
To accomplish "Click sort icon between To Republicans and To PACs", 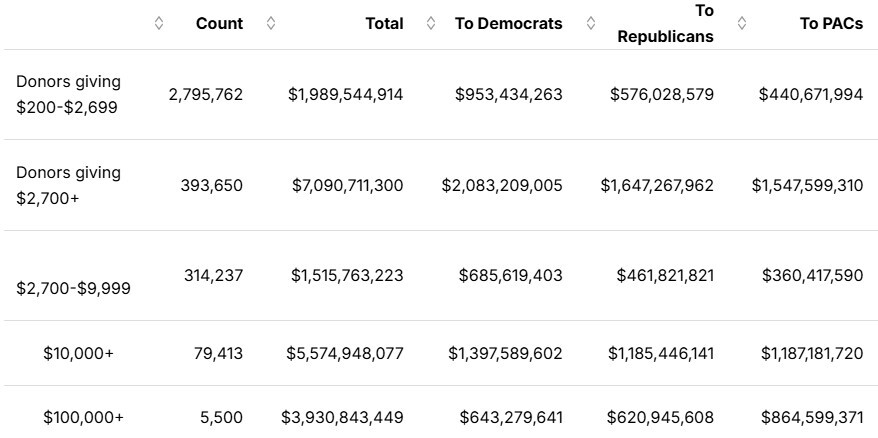I will tap(741, 23).
